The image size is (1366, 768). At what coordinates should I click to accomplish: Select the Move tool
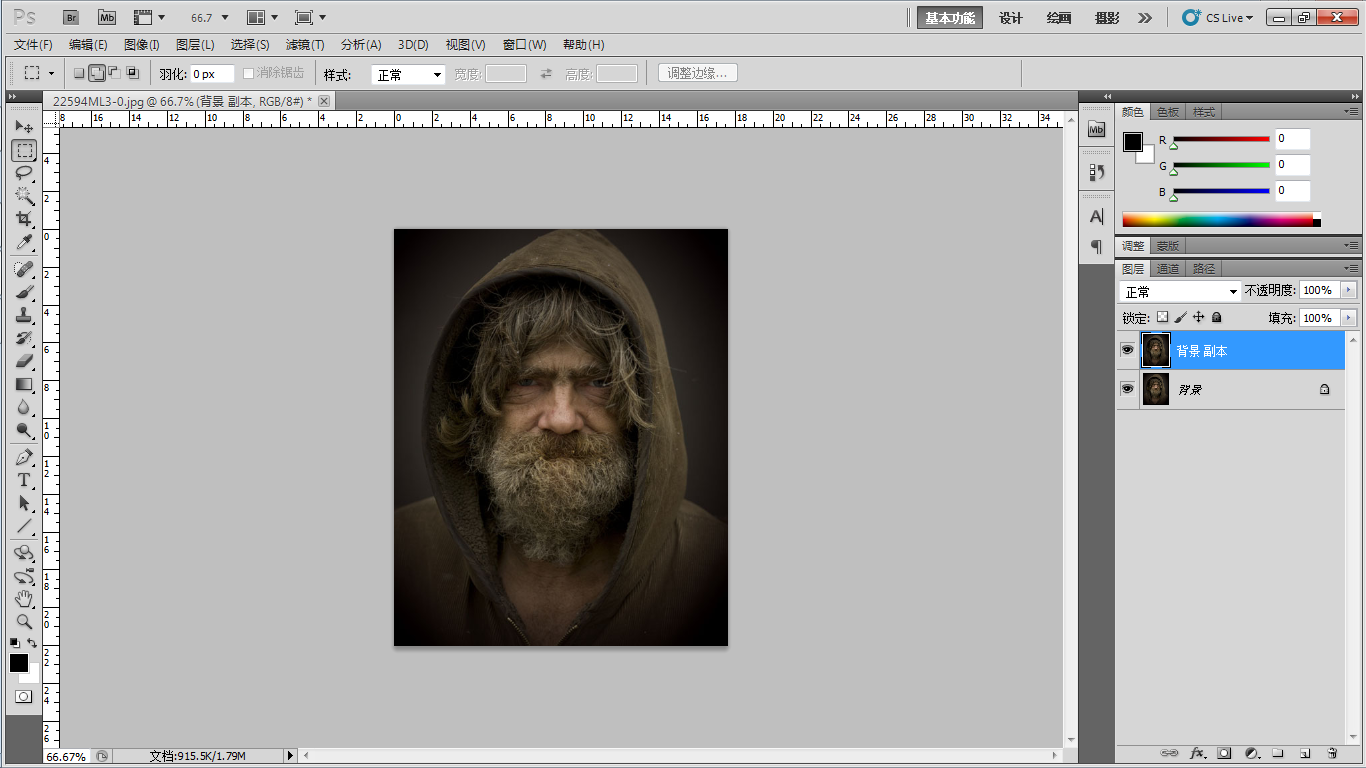coord(24,127)
